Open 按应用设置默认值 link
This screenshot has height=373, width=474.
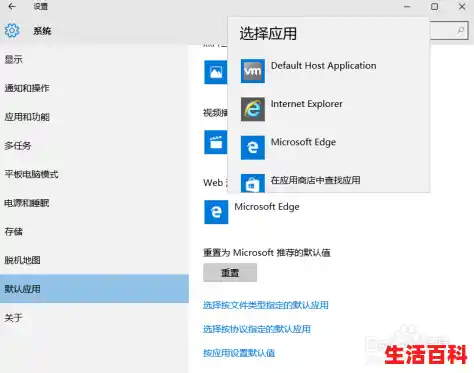[239, 353]
